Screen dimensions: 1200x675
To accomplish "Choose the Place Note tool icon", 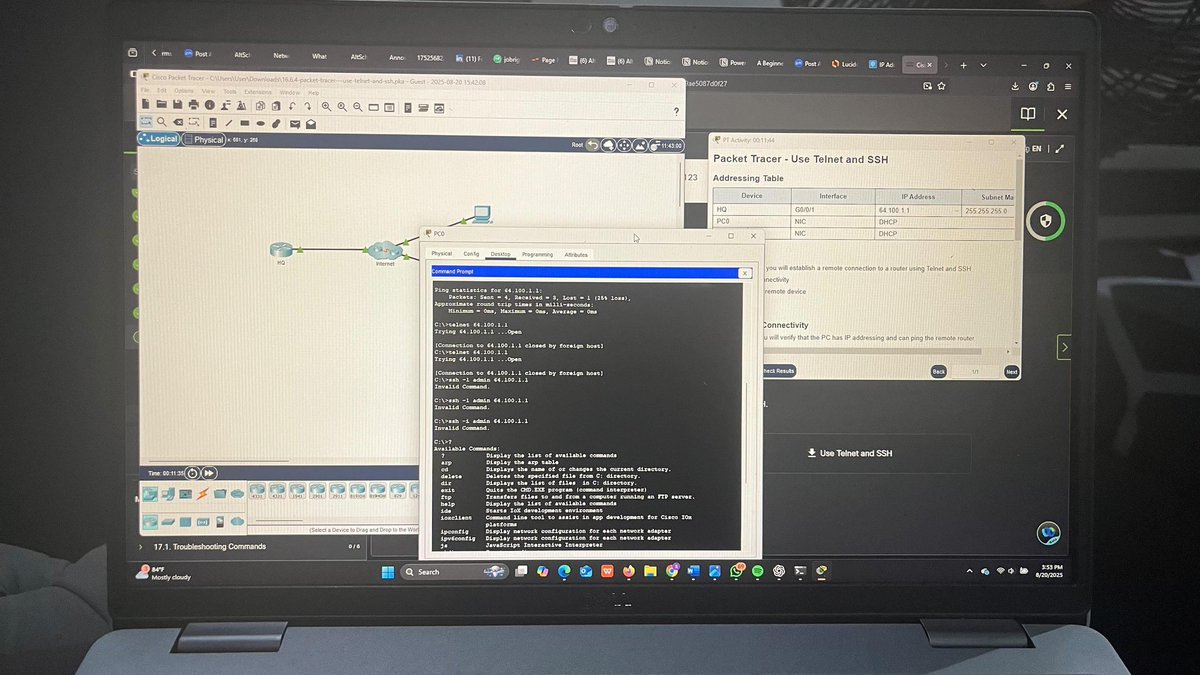I will 213,123.
